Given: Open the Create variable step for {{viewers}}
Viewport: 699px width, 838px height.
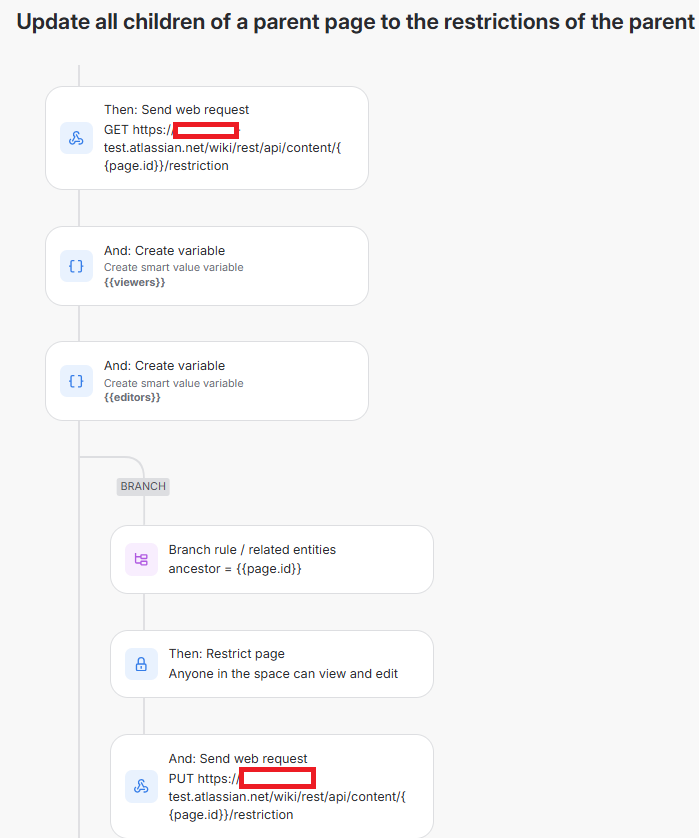Looking at the screenshot, I should click(x=207, y=266).
